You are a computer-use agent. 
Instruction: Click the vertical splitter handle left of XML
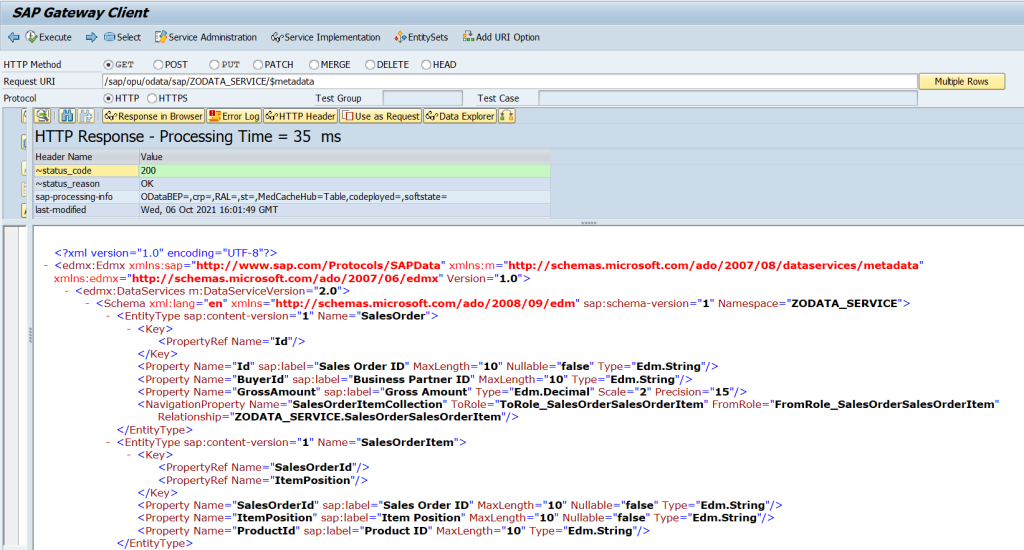coord(30,336)
